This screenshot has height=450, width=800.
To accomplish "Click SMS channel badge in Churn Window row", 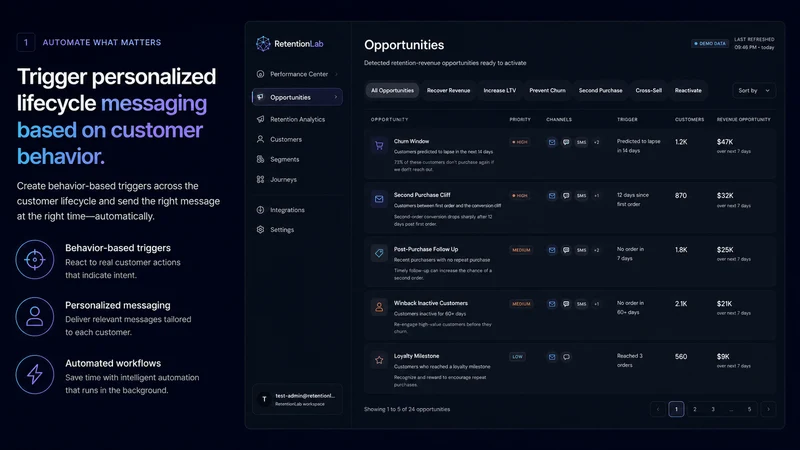I will 582,142.
